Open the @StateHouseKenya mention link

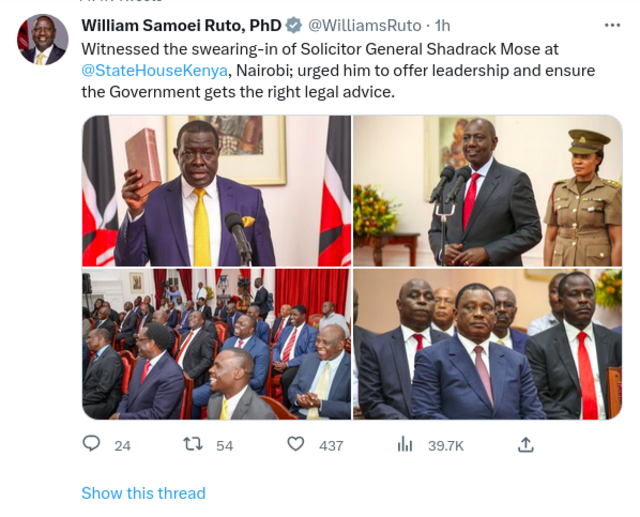point(154,71)
